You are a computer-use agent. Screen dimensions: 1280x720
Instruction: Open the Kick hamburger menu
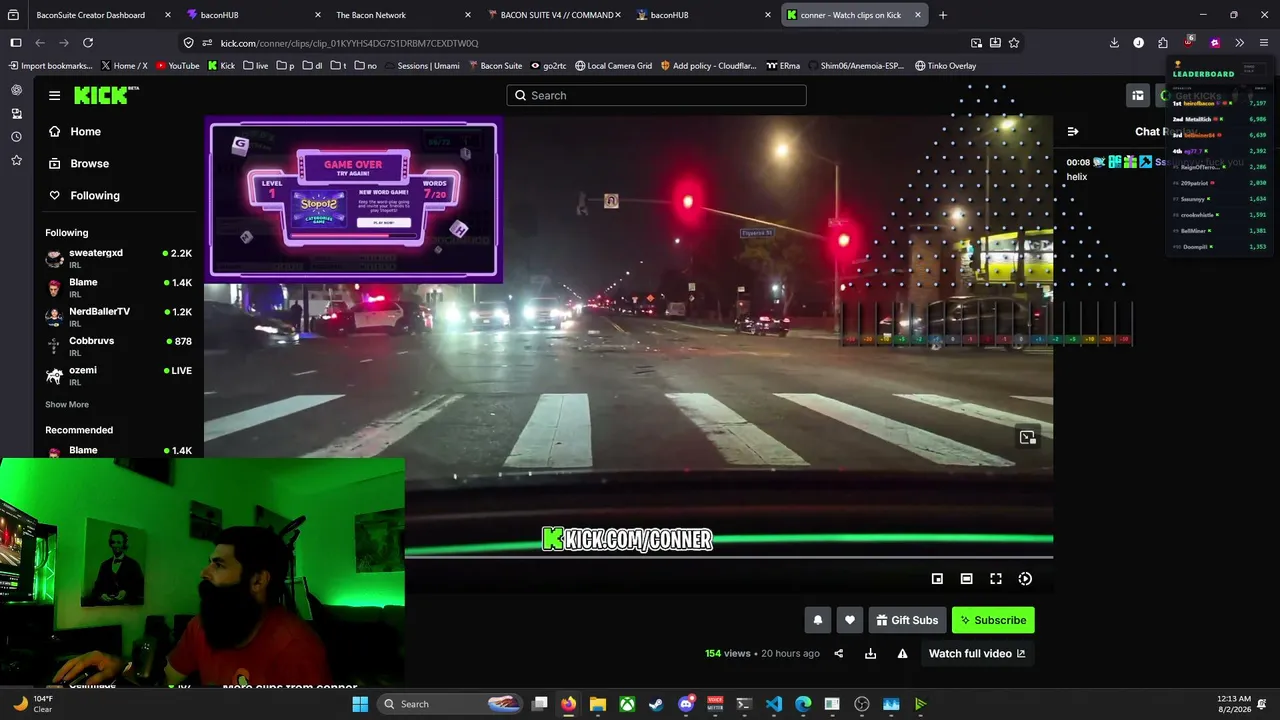[x=54, y=95]
